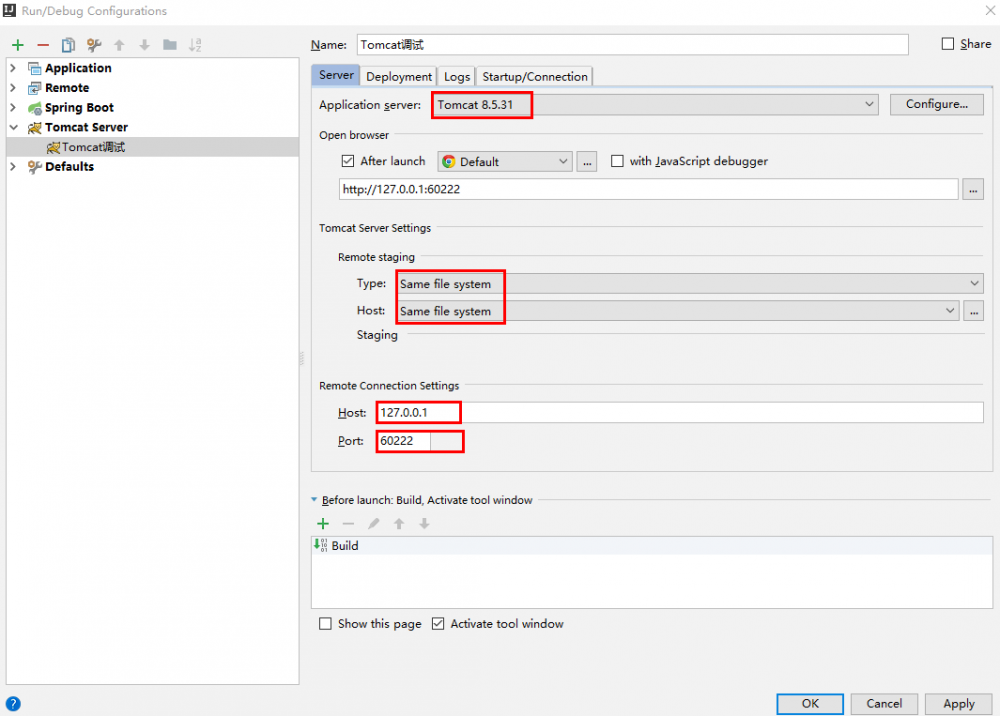Select the Build entry in the before-launch list
This screenshot has width=1000, height=716.
pos(652,546)
